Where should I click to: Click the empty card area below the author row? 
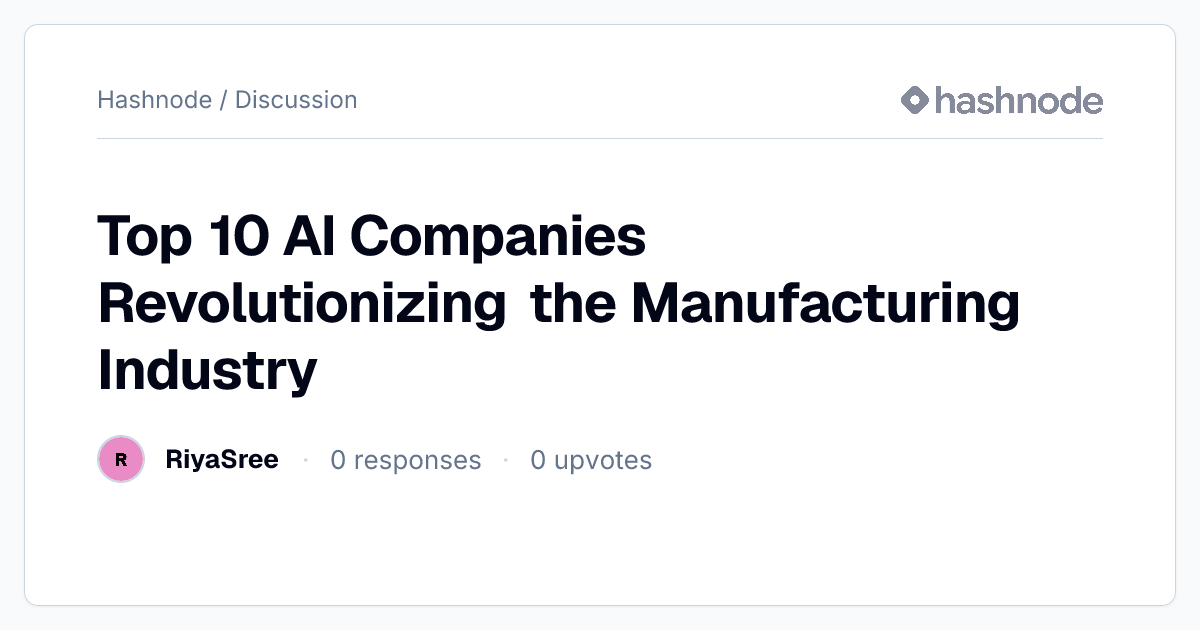600,545
